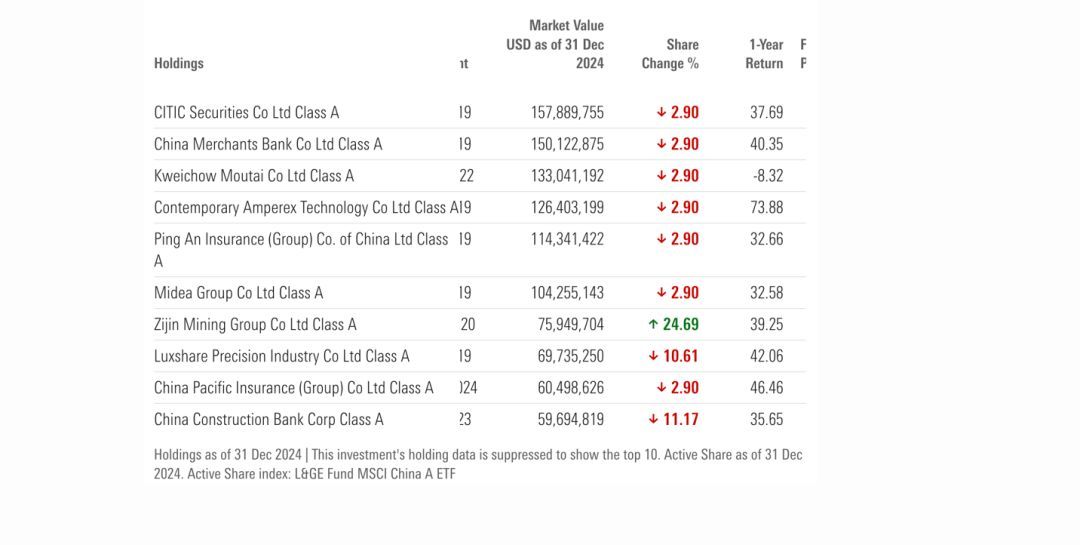Click the red arrow in Luxshare Precision row
This screenshot has height=545, width=1080.
(653, 356)
